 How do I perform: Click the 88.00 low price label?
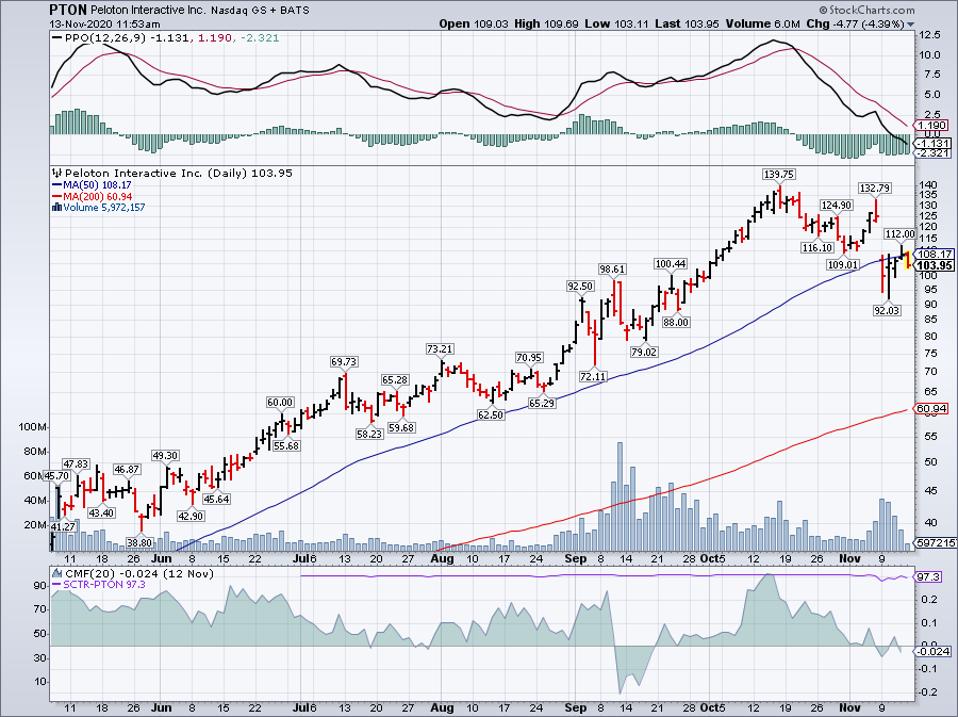point(676,322)
